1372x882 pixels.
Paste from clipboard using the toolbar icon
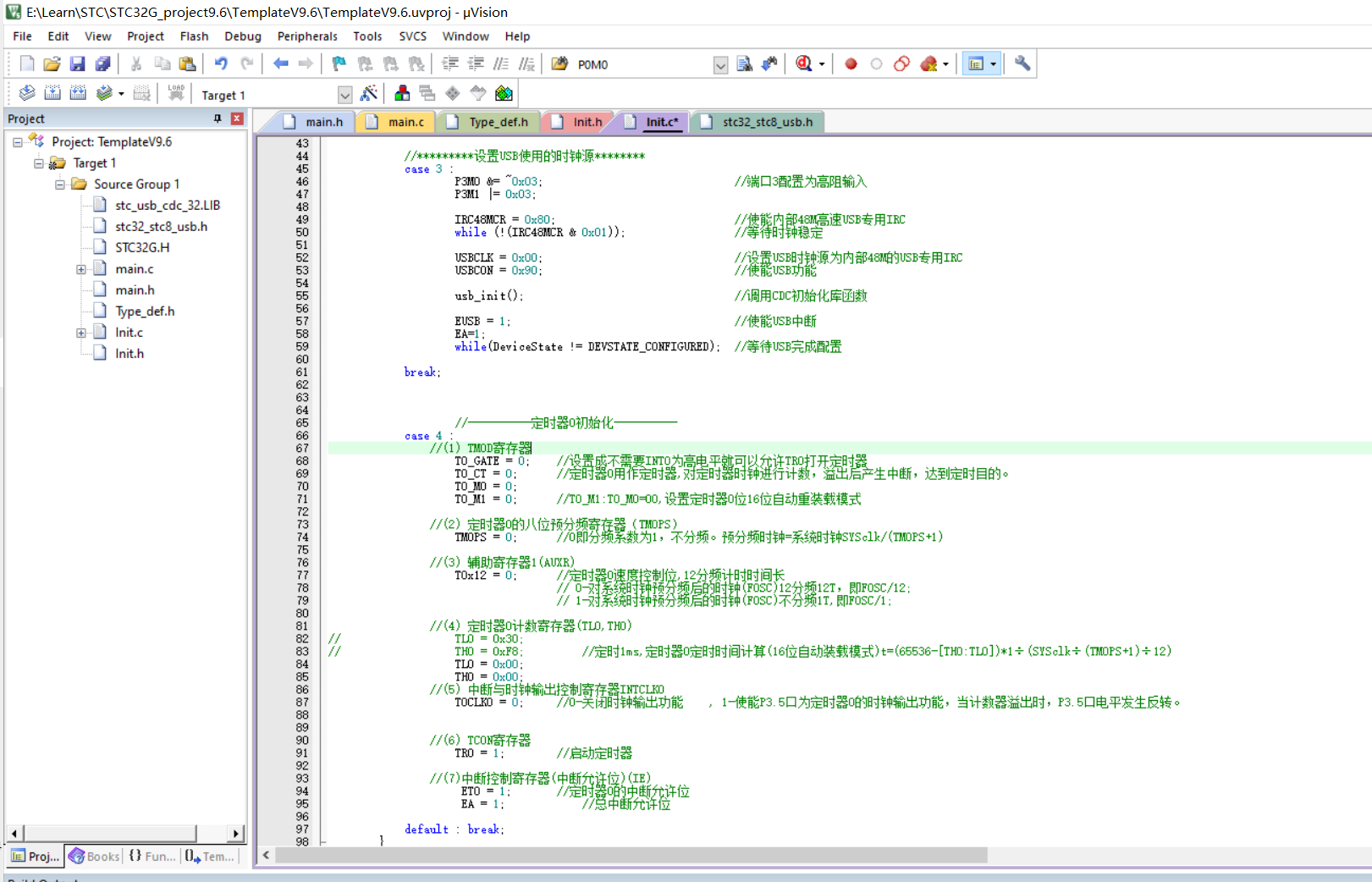187,63
